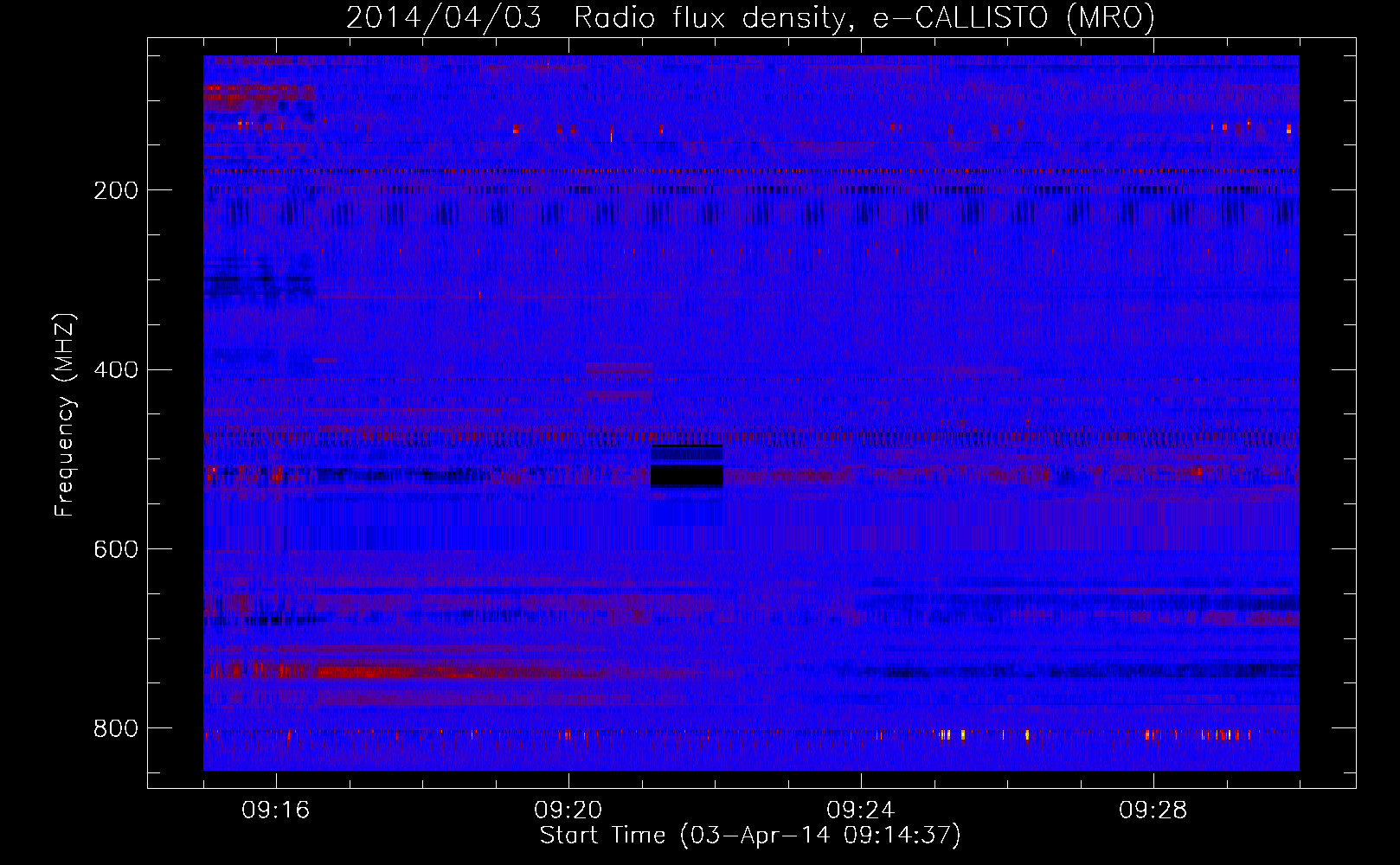Viewport: 1400px width, 865px height.
Task: Click the '09:28' time axis label
Action: [x=1153, y=811]
